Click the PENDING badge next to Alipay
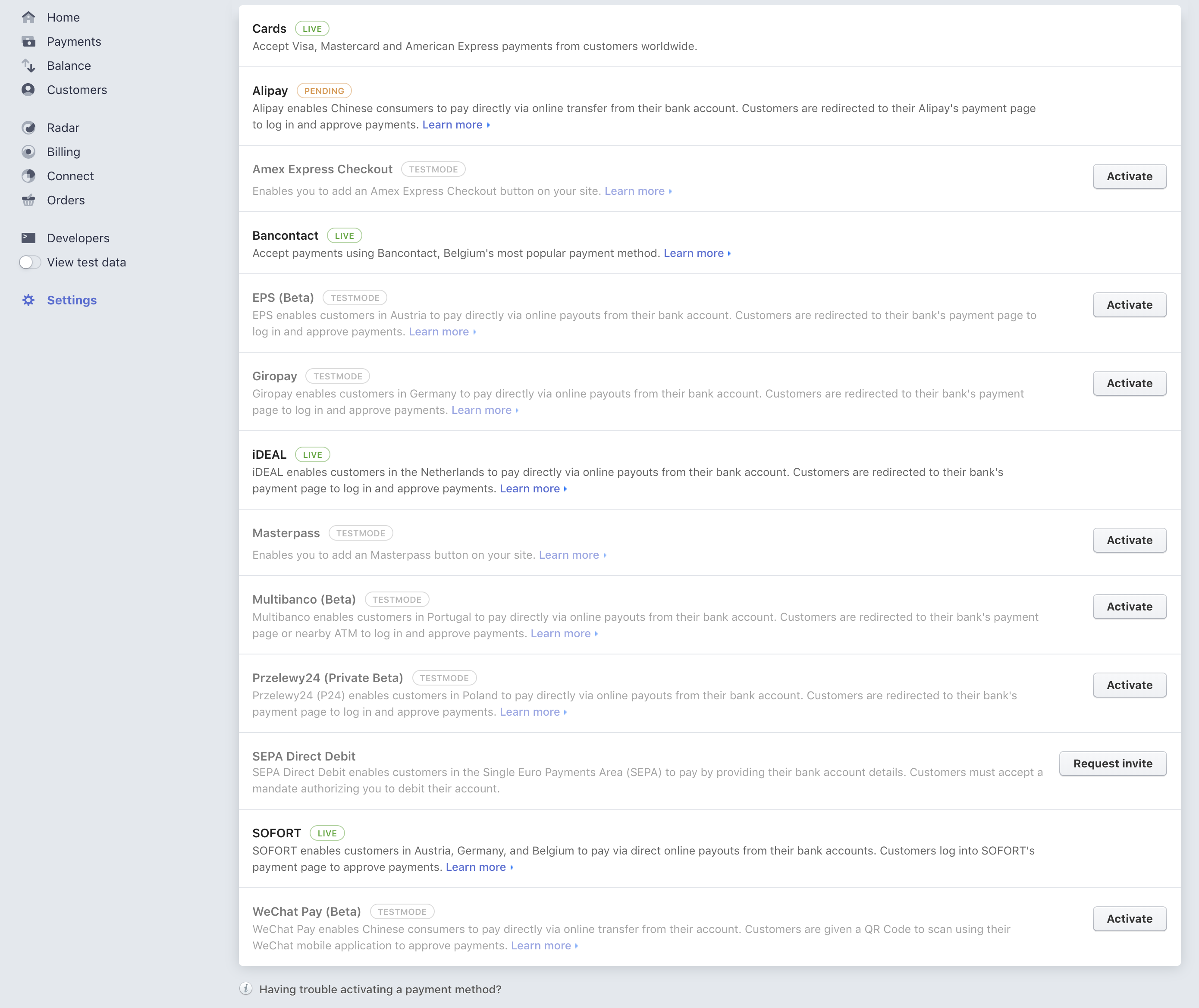Screen dimensions: 1199x1008 click(324, 90)
